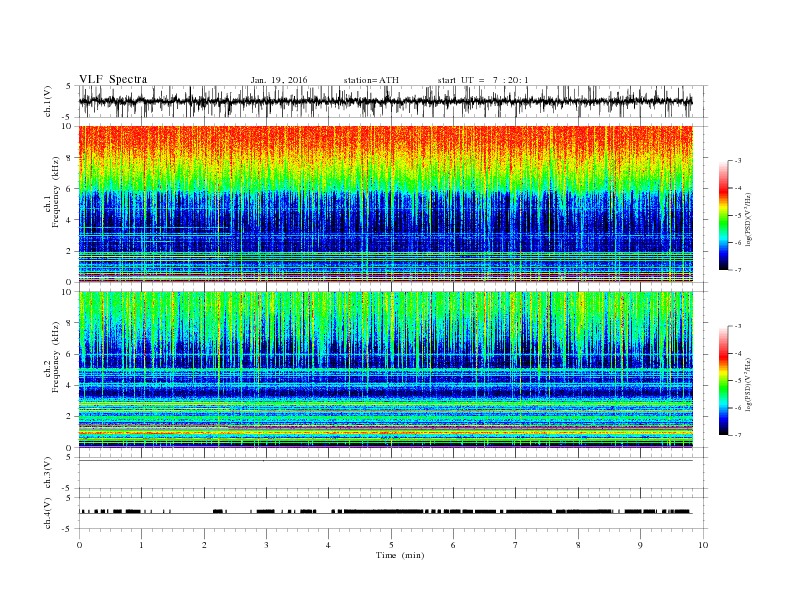The width and height of the screenshot is (792, 612).
Task: Click the time axis tick label "0"
Action: point(79,545)
